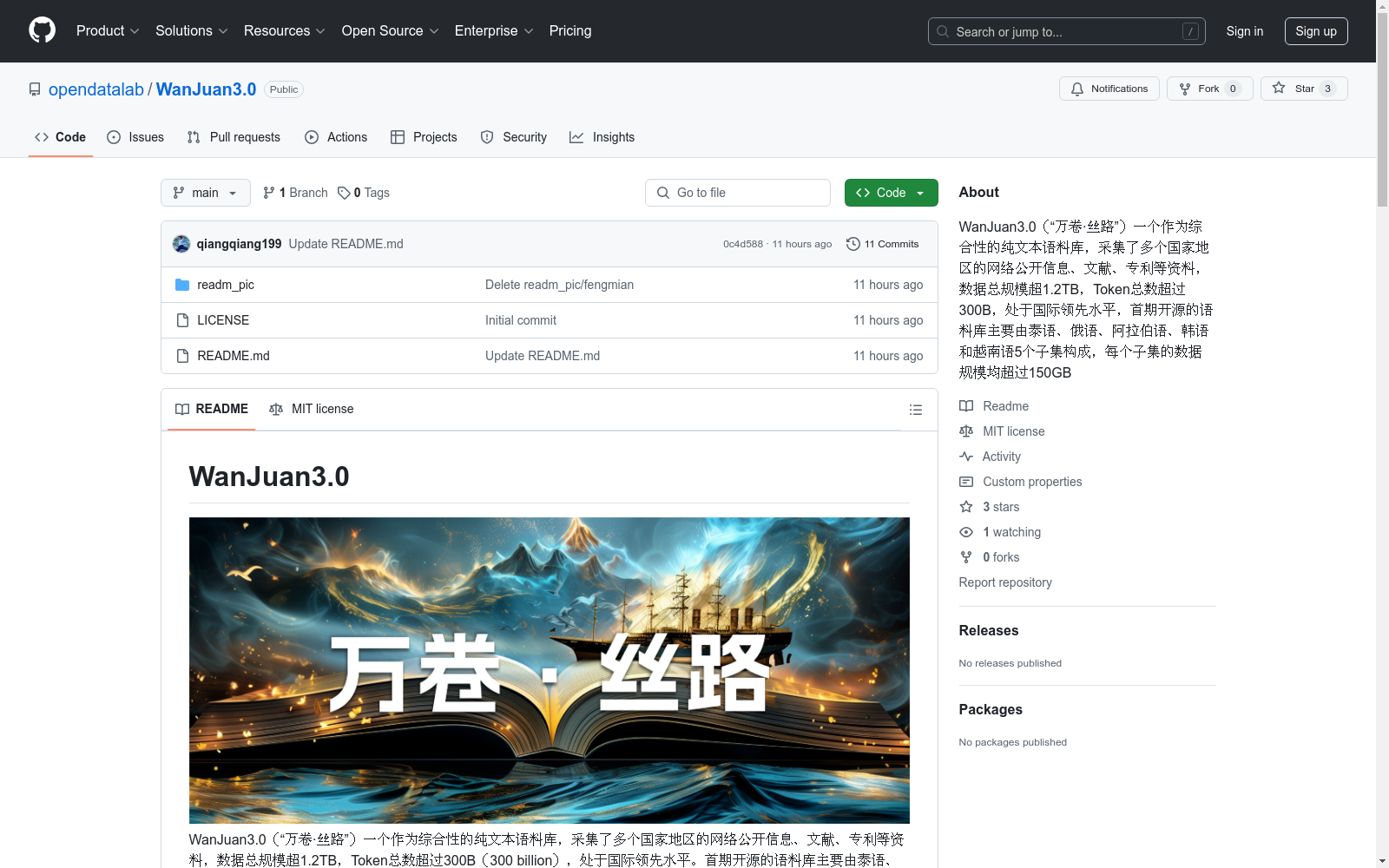Click the forks icon in About sidebar
The width and height of the screenshot is (1389, 868).
point(966,557)
